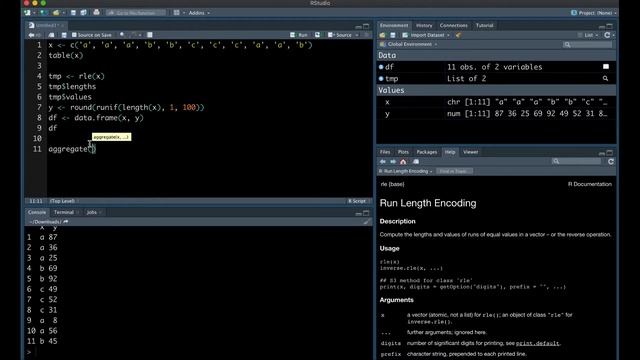The height and width of the screenshot is (360, 640).
Task: Open the R Script file type dropdown
Action: tap(358, 201)
